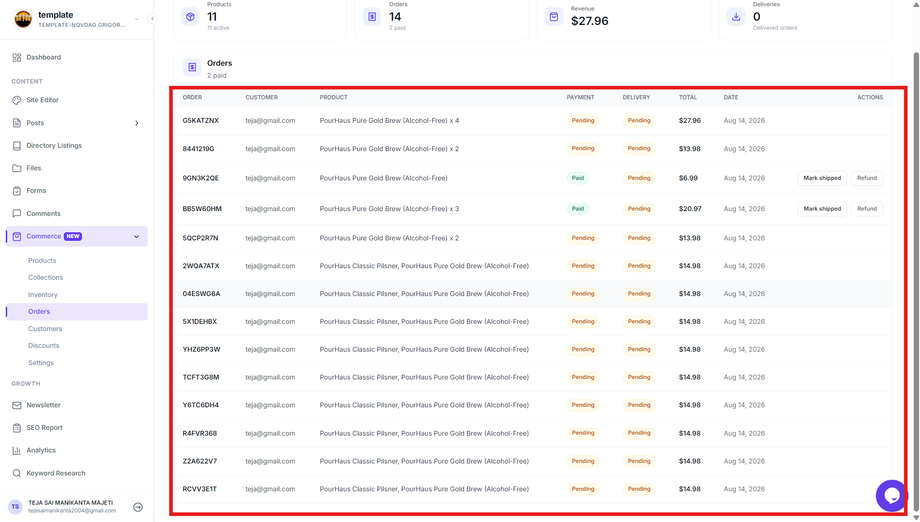Open Site Editor link
The image size is (920, 522).
(x=42, y=100)
